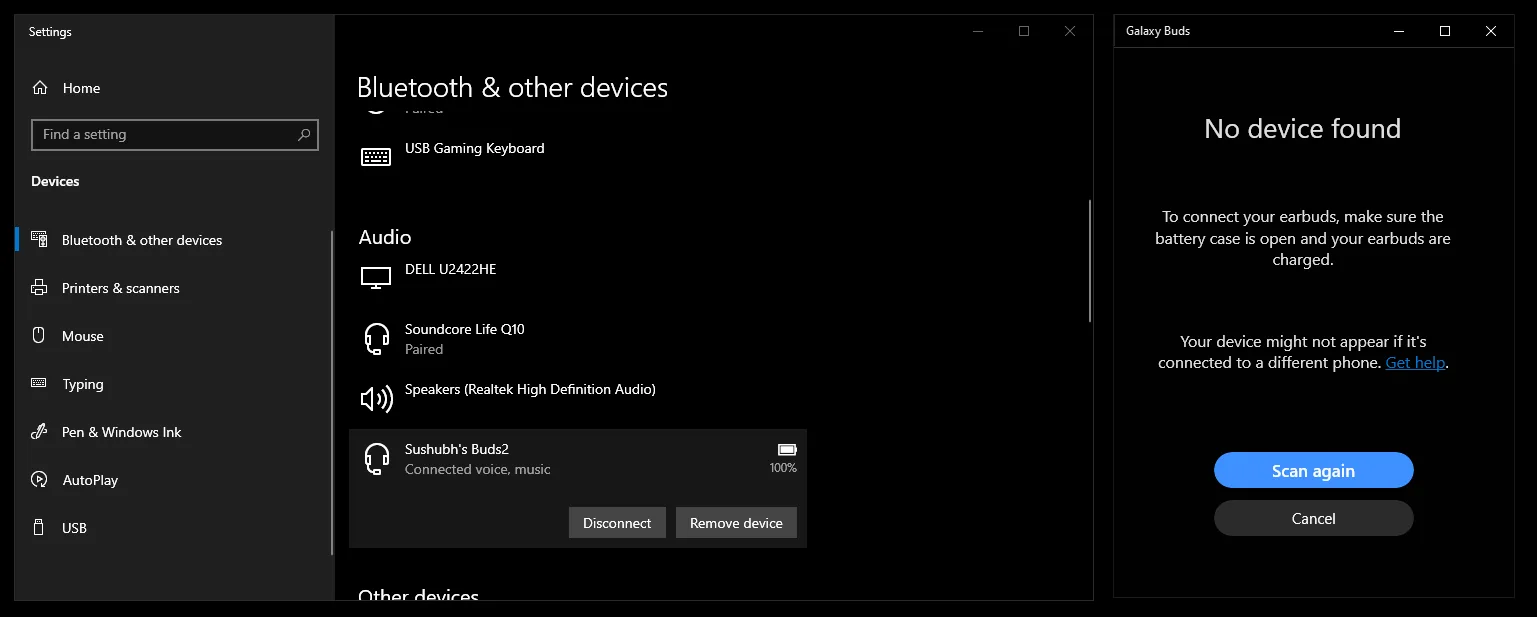Click the USB drive icon in the sidebar
This screenshot has height=617, width=1537.
(39, 527)
